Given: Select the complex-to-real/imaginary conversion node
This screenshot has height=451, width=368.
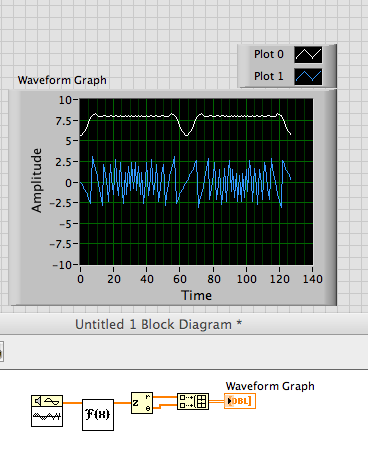Looking at the screenshot, I should (x=142, y=403).
